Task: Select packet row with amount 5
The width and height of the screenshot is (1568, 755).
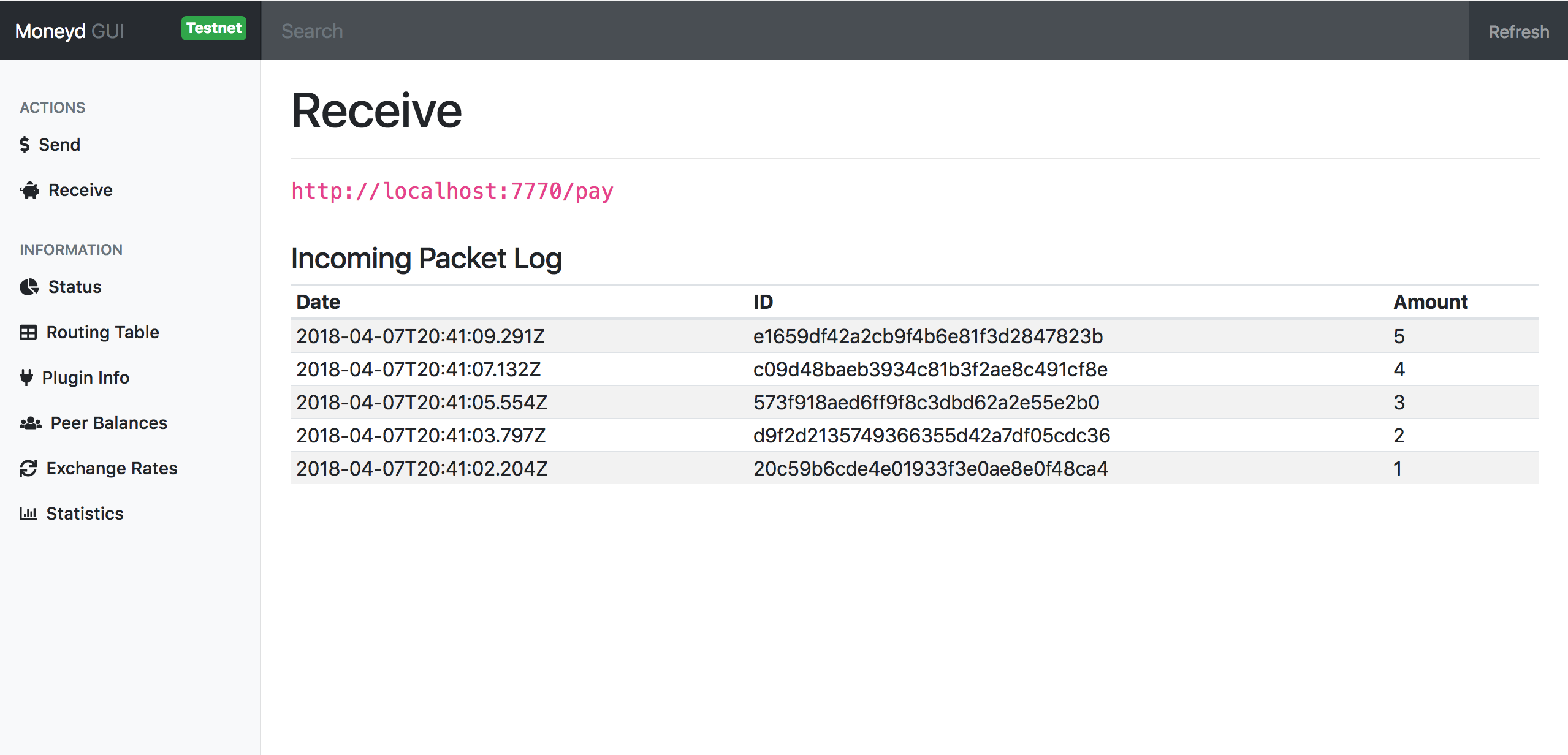Action: pos(913,336)
